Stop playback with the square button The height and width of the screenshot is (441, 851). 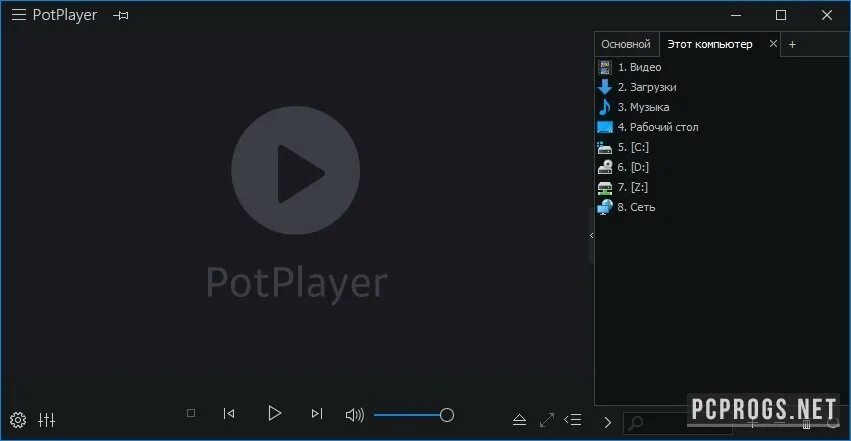point(190,413)
